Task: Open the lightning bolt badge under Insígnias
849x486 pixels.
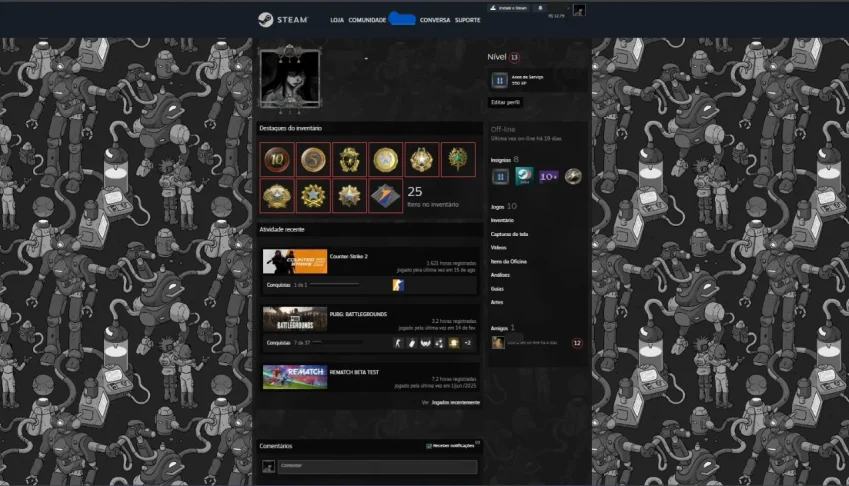Action: pos(573,176)
